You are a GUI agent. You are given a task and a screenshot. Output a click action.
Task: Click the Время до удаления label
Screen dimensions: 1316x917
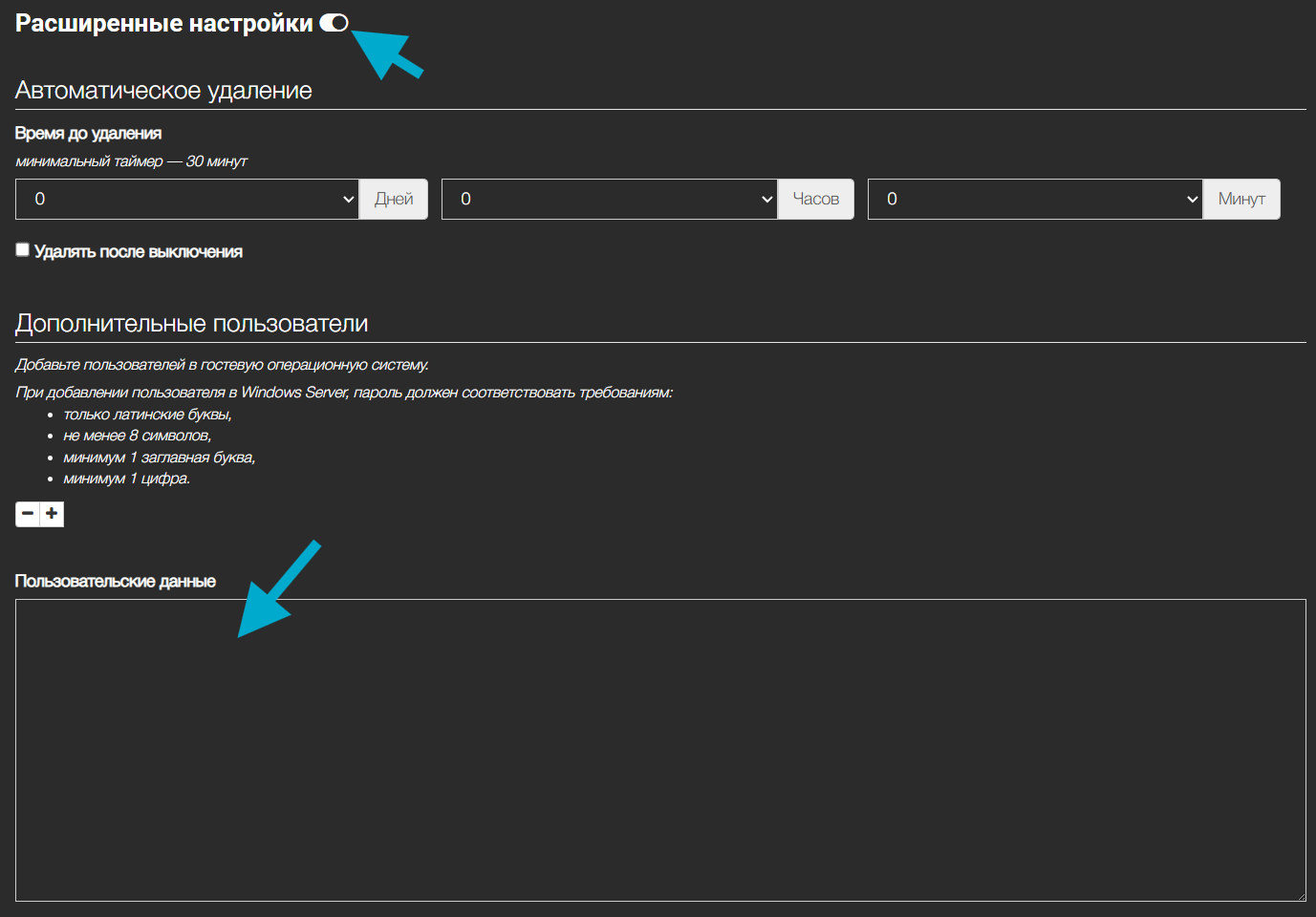pyautogui.click(x=88, y=134)
